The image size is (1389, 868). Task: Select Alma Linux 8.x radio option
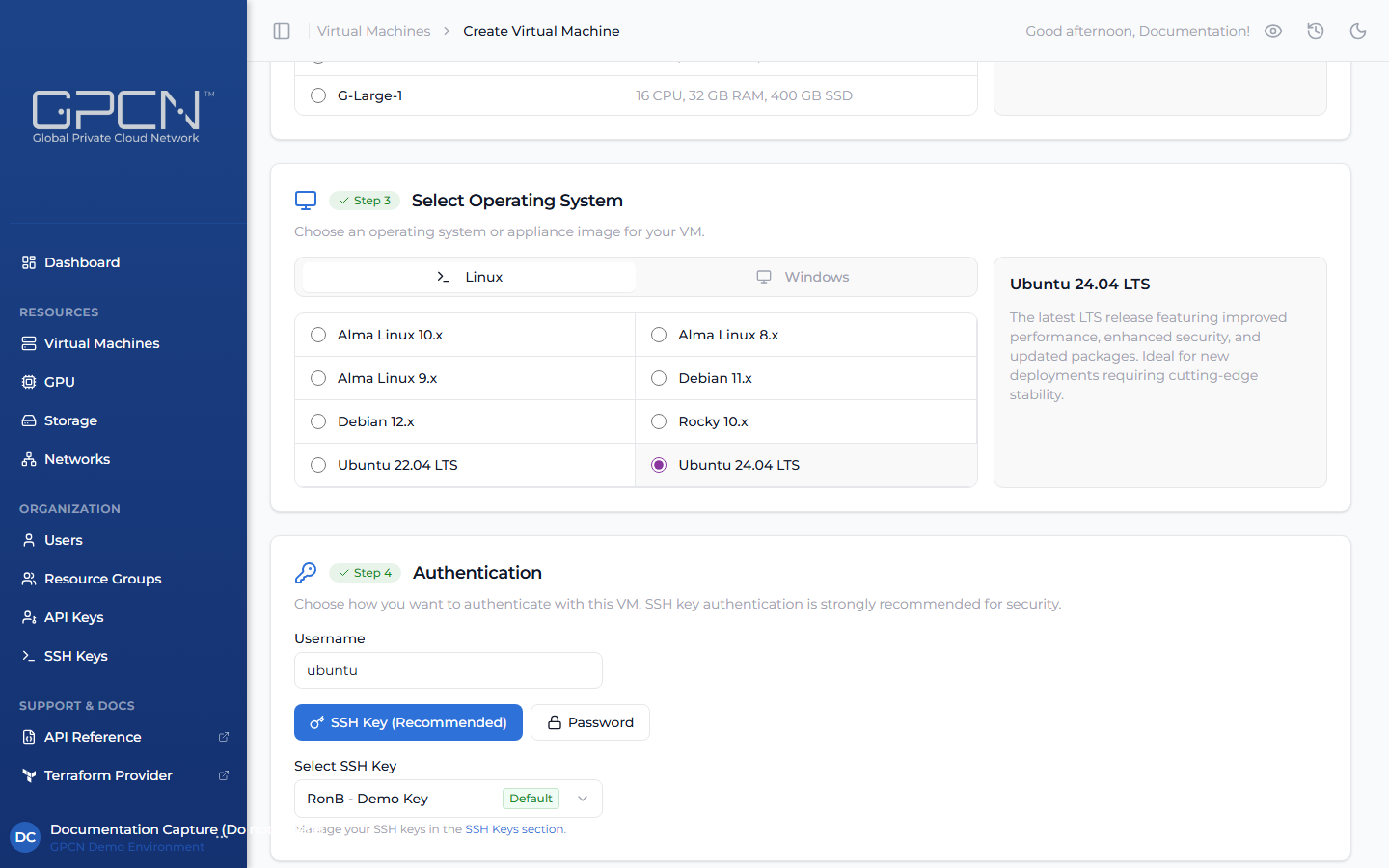tap(659, 335)
